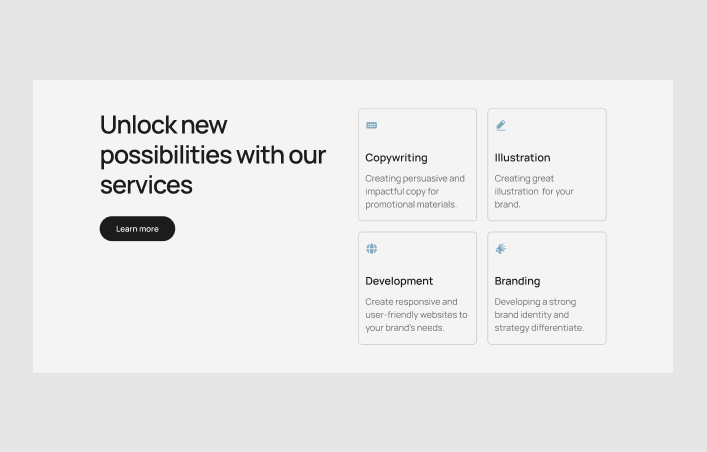Click the keyboard icon in Copywriting card
Viewport: 707px width, 452px height.
point(372,126)
